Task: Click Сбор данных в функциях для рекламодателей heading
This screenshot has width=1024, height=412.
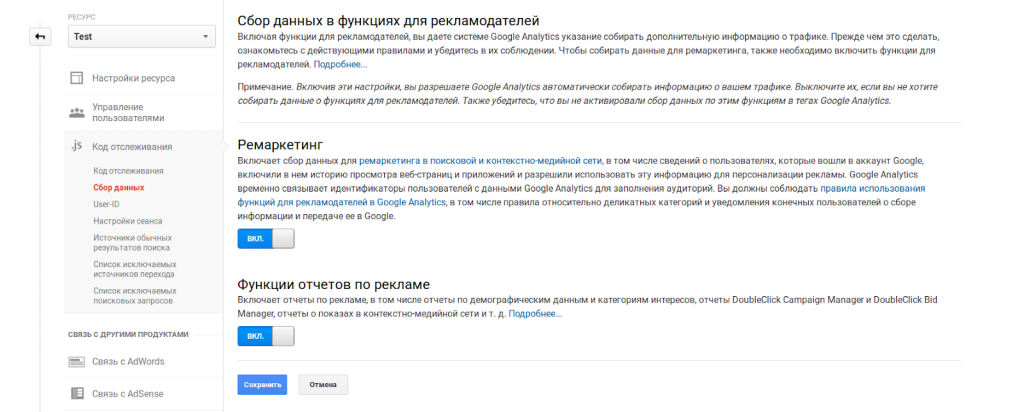Action: 389,20
